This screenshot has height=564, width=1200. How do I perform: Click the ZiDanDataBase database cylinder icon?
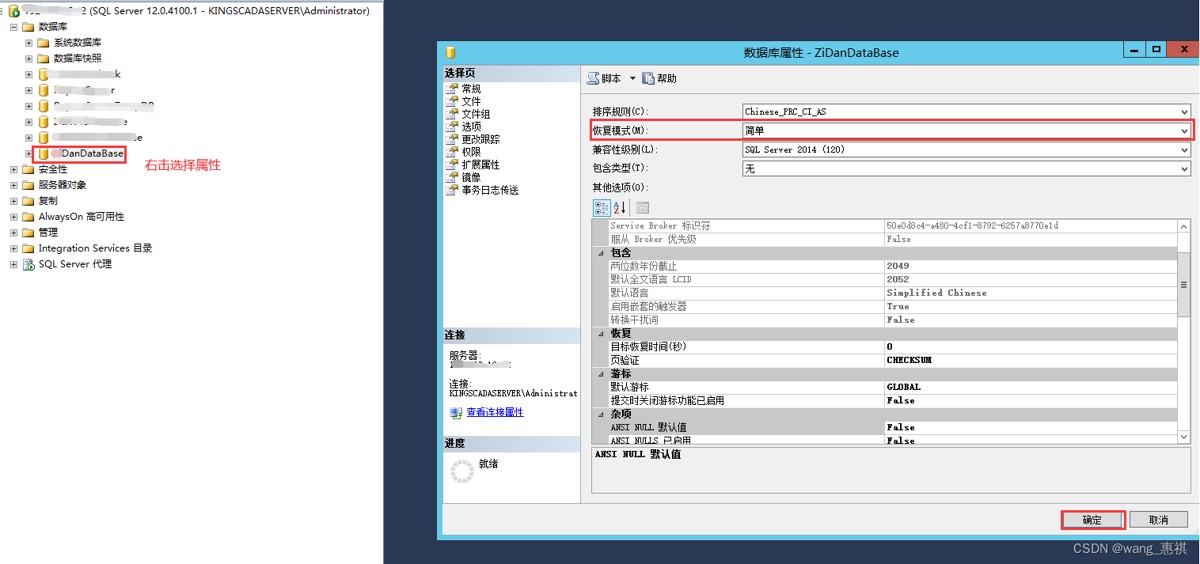(43, 154)
